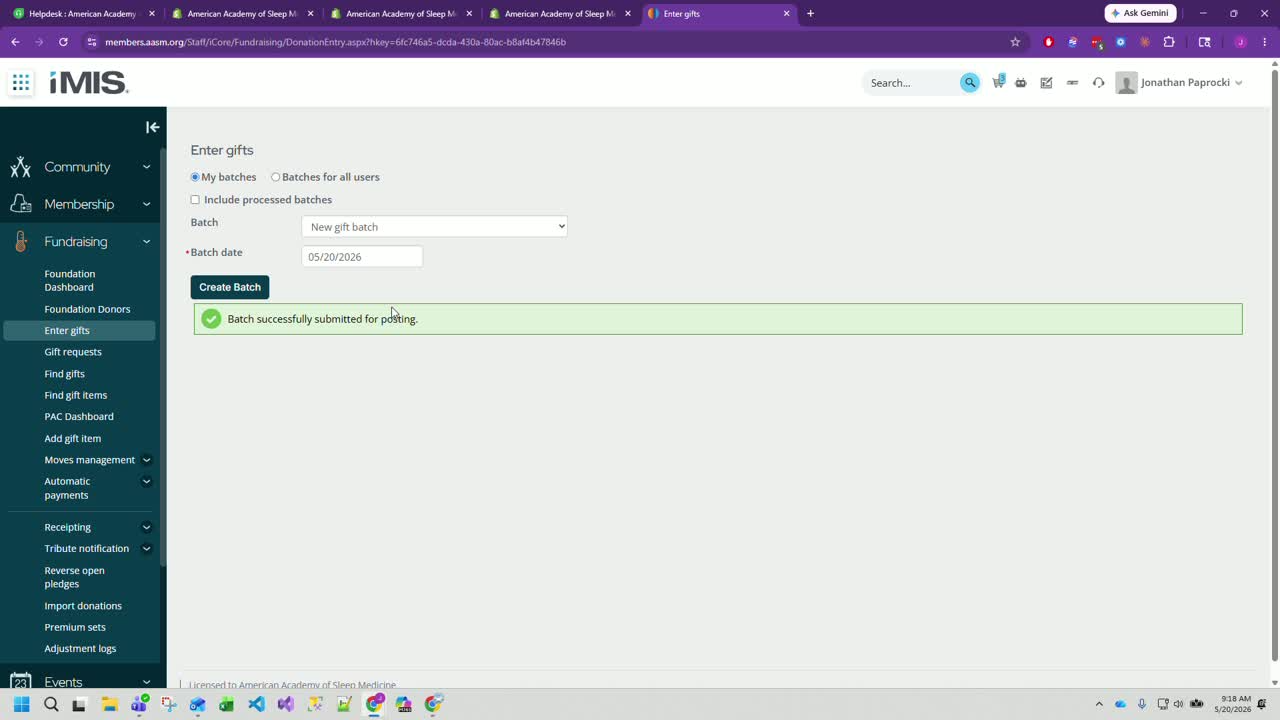Open Visual Studio Code from the taskbar
The image size is (1280, 720).
pos(256,704)
